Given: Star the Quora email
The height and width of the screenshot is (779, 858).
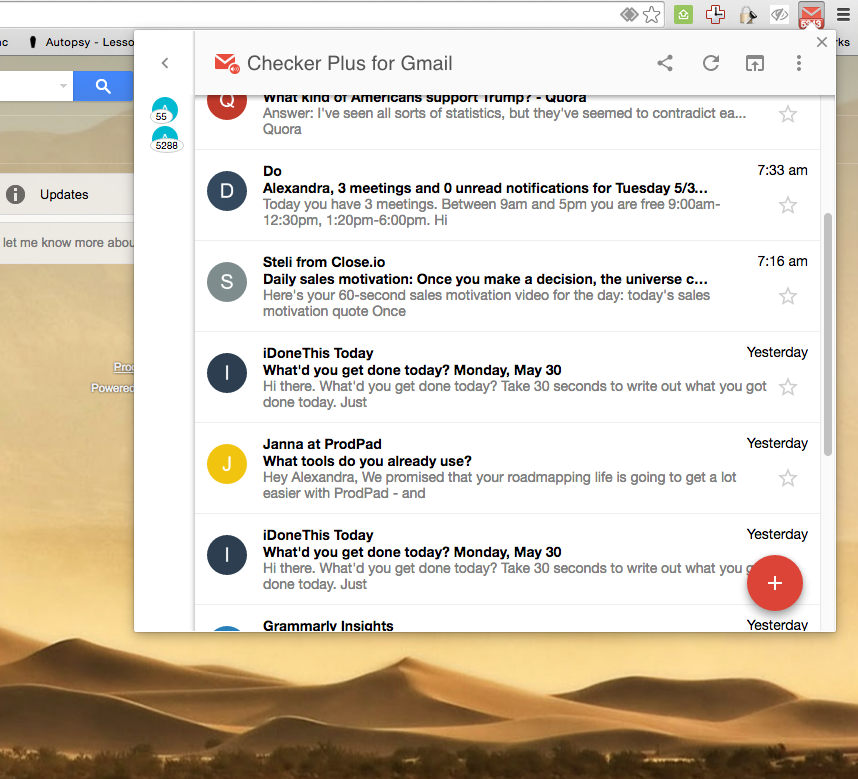Looking at the screenshot, I should pyautogui.click(x=788, y=114).
